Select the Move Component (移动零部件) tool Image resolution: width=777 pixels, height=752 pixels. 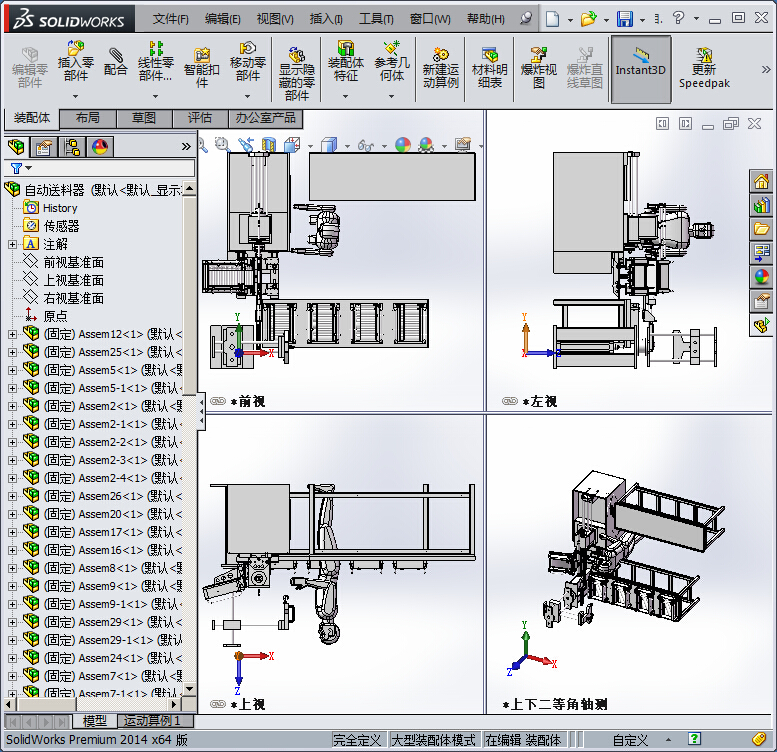point(248,62)
